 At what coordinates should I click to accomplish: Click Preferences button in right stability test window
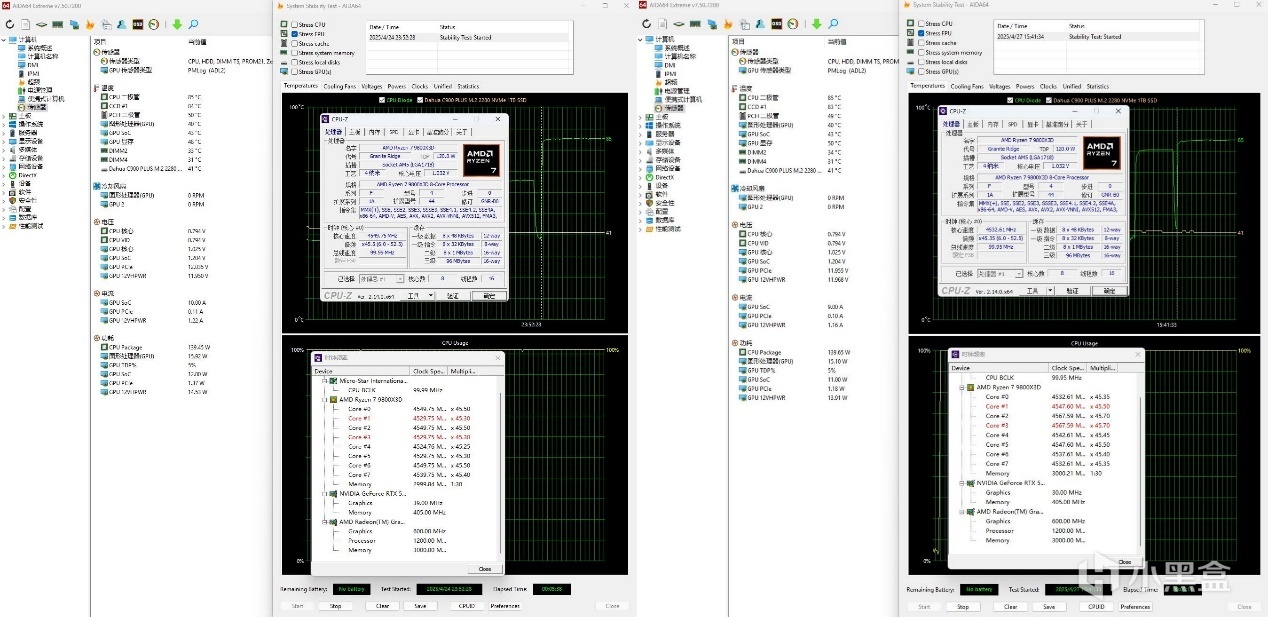tap(1134, 606)
